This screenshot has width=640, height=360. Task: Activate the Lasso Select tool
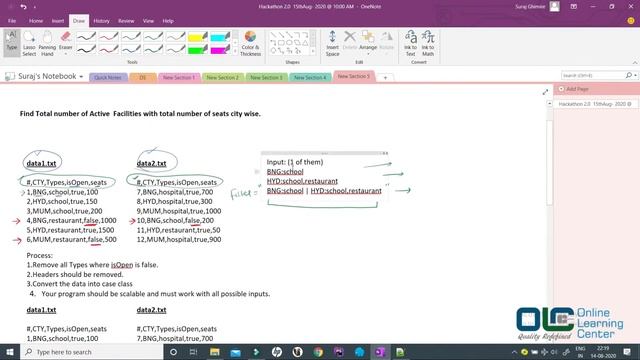click(29, 43)
